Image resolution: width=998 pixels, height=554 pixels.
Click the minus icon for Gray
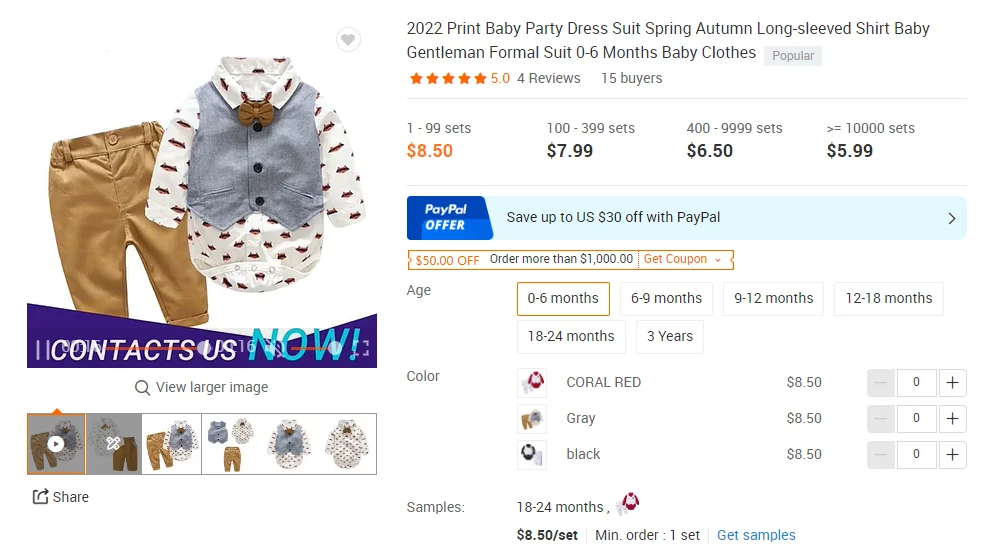pos(881,418)
